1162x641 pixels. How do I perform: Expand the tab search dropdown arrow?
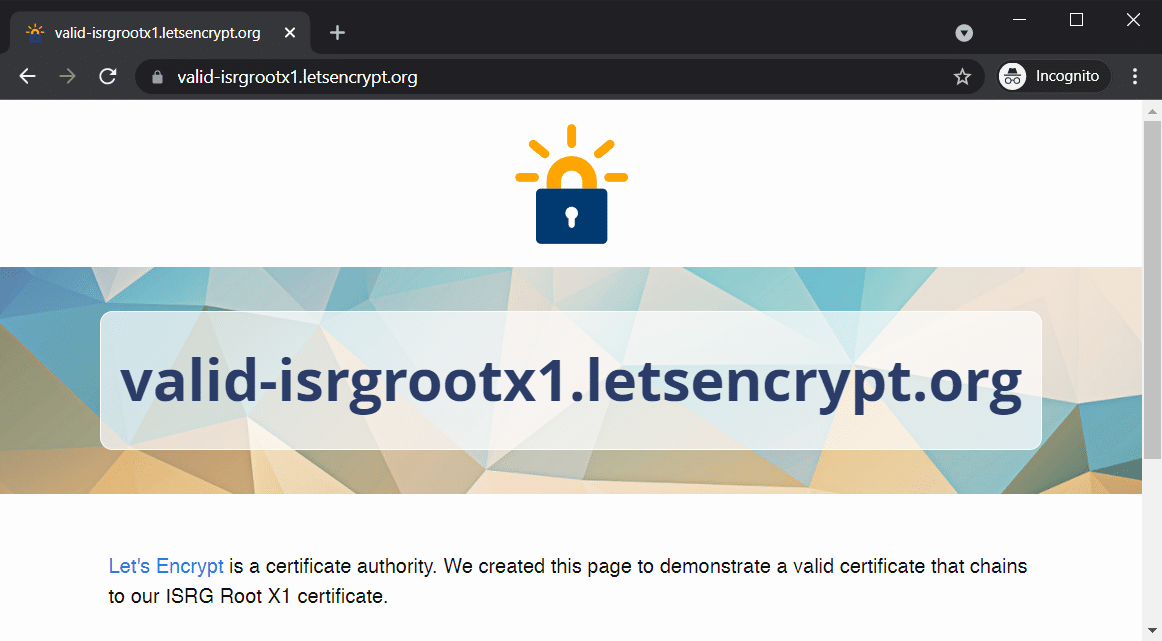click(x=964, y=33)
